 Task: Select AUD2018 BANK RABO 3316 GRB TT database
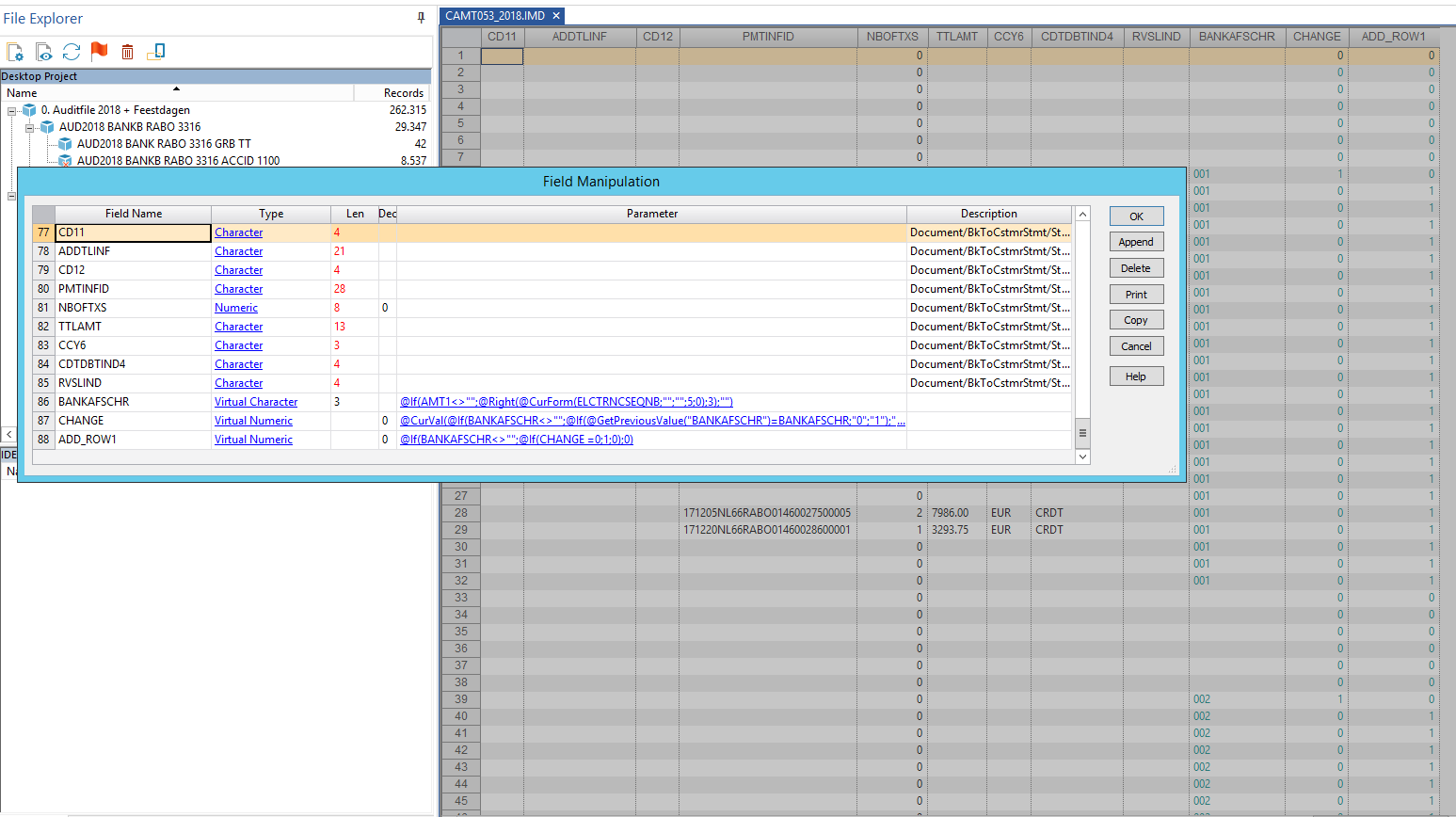click(x=164, y=144)
